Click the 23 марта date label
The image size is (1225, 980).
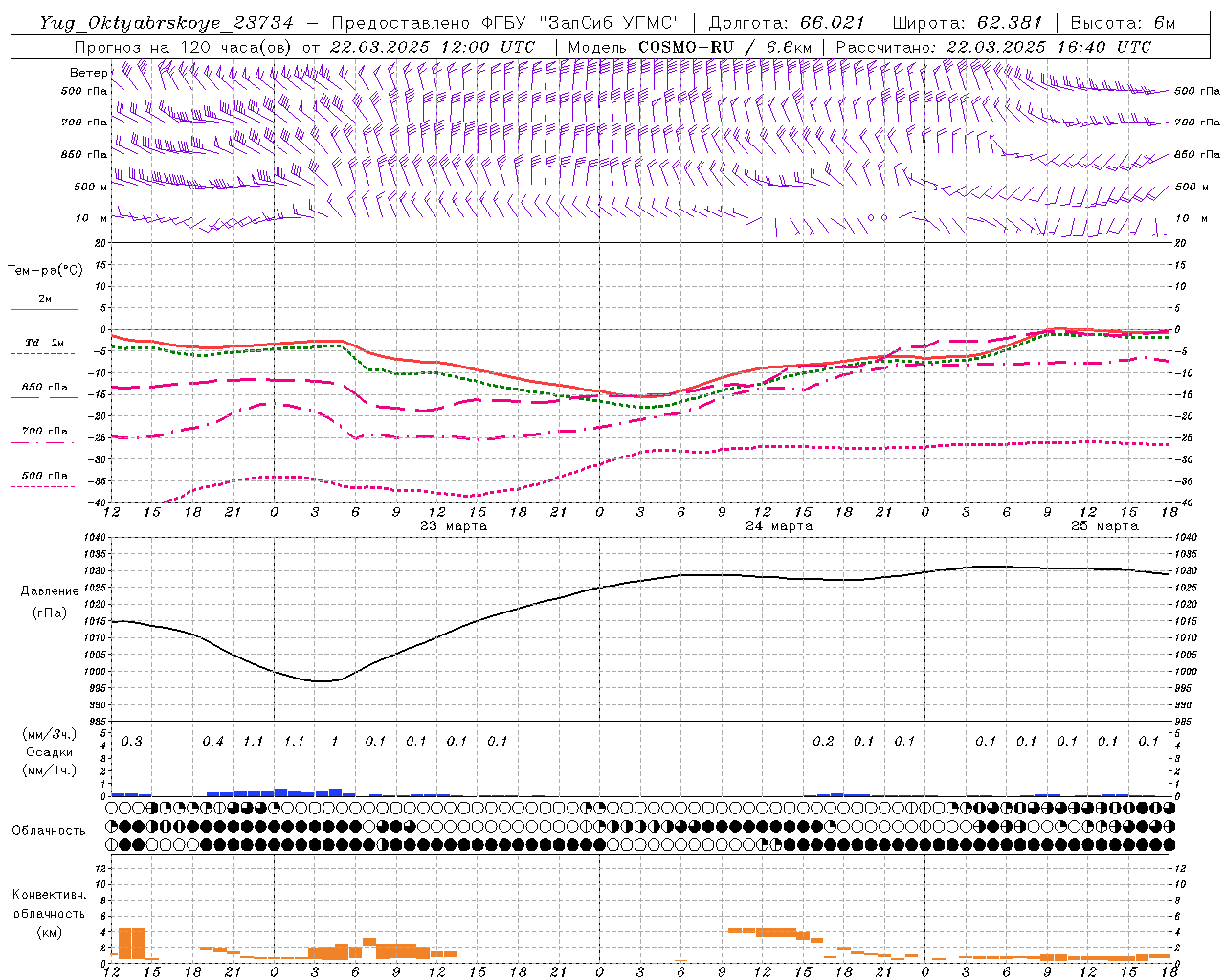(454, 526)
